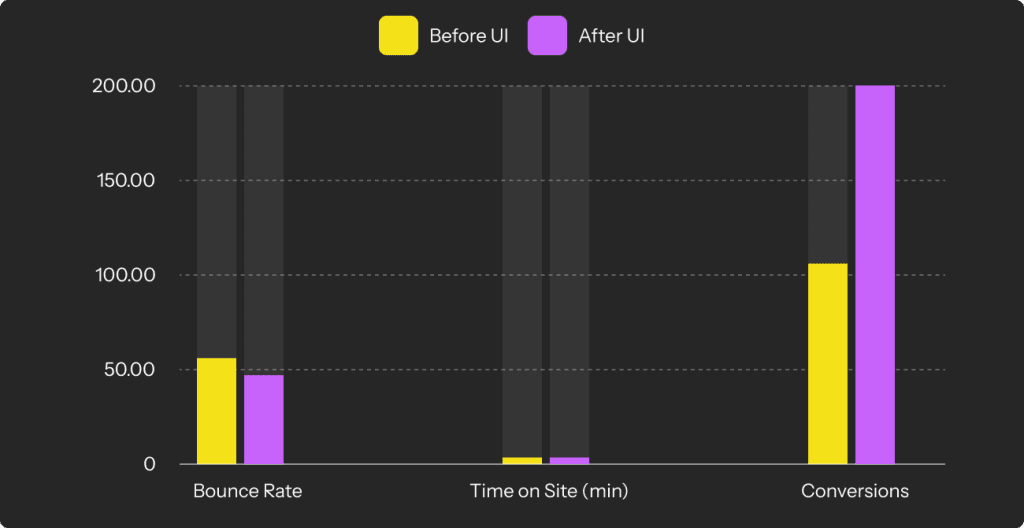
Task: Click the Bounce Rate axis label
Action: click(x=247, y=491)
